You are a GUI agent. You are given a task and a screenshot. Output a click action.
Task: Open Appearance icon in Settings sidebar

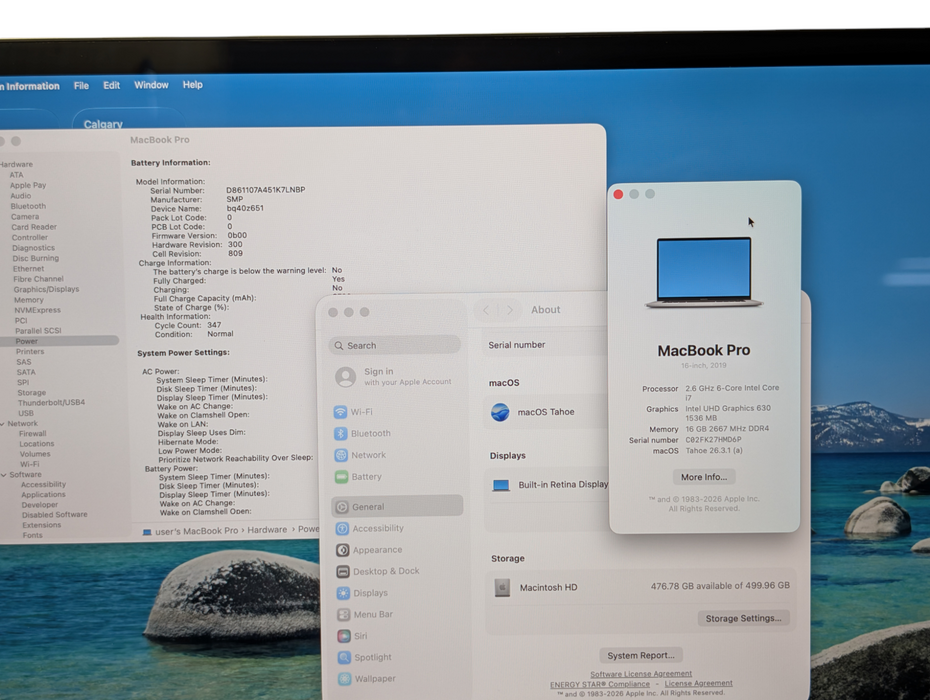(342, 550)
